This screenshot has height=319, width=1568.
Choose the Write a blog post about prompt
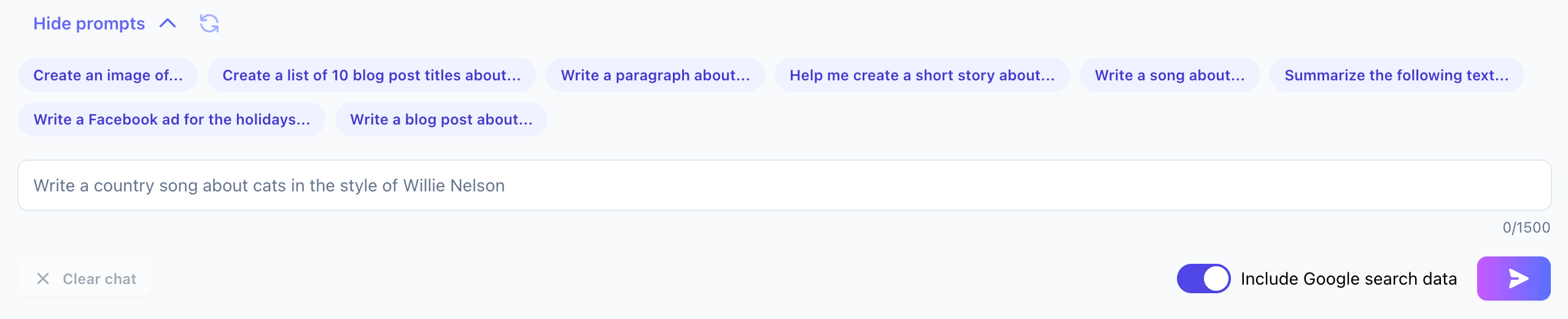click(441, 119)
